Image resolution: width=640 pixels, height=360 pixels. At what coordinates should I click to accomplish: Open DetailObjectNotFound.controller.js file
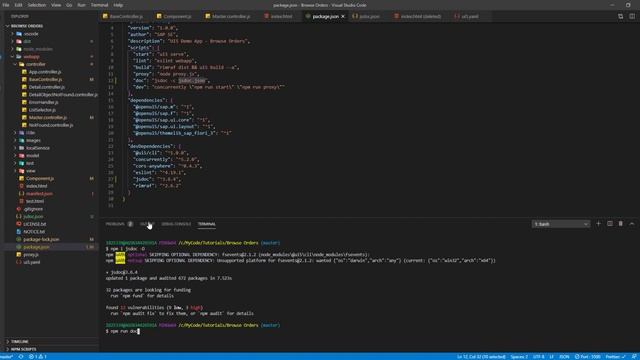click(x=63, y=95)
